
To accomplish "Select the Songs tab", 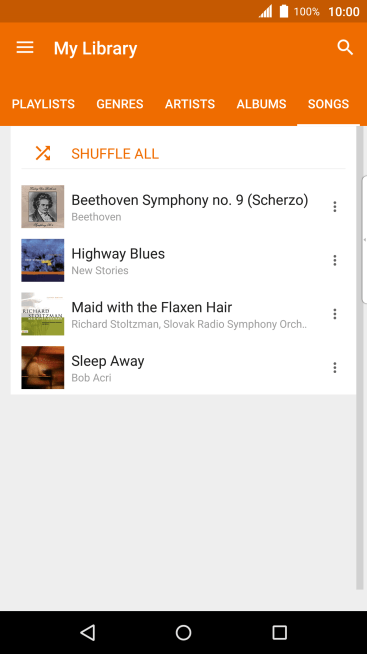I will tap(328, 104).
